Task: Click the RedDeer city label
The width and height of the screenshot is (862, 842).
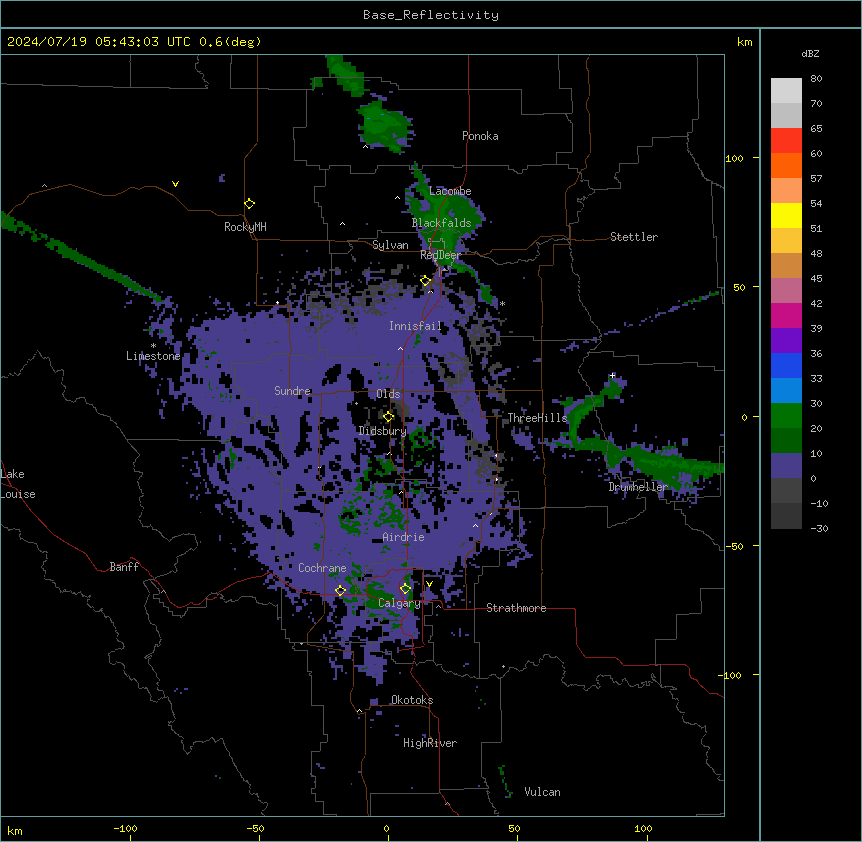Action: pos(440,255)
